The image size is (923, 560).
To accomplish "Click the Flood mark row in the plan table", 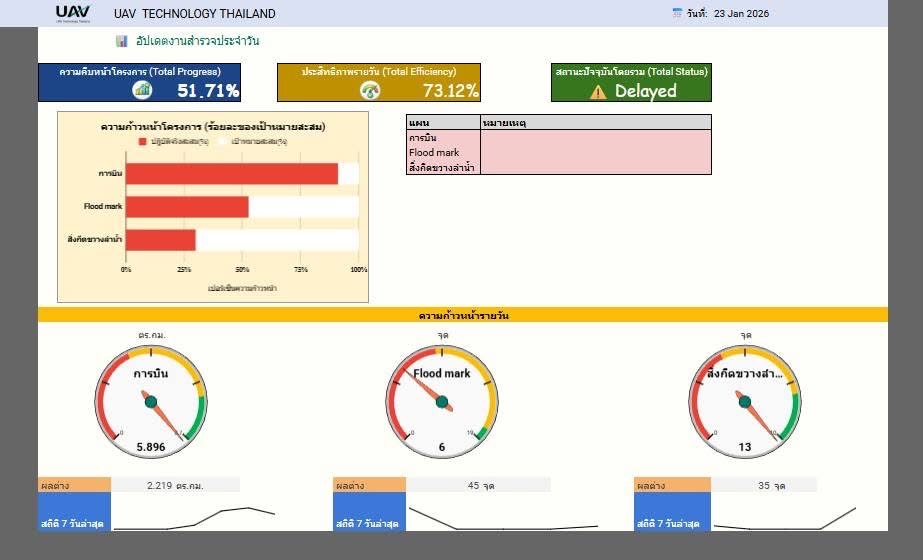I will pos(559,153).
